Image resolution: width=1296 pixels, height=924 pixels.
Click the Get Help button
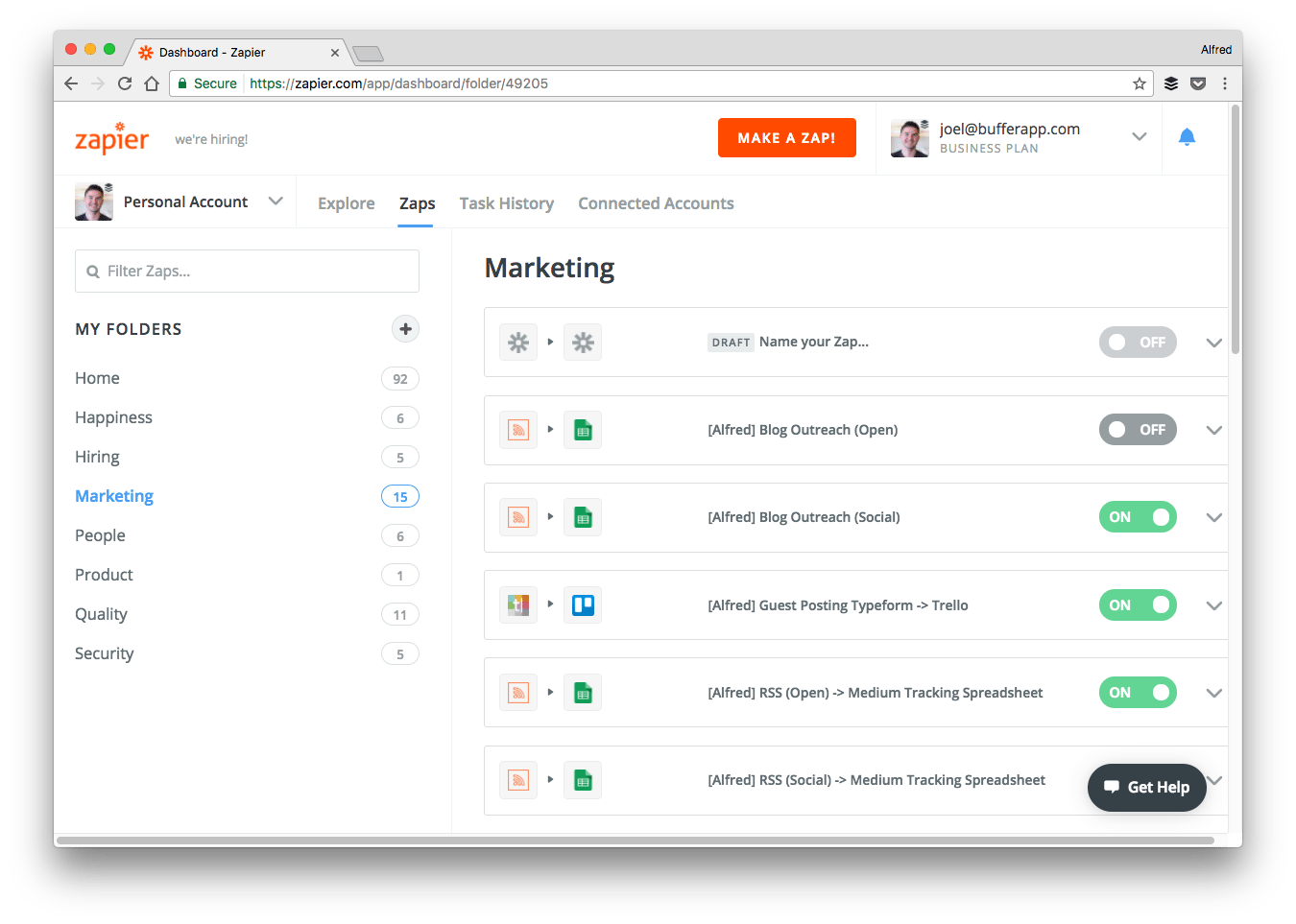1146,788
